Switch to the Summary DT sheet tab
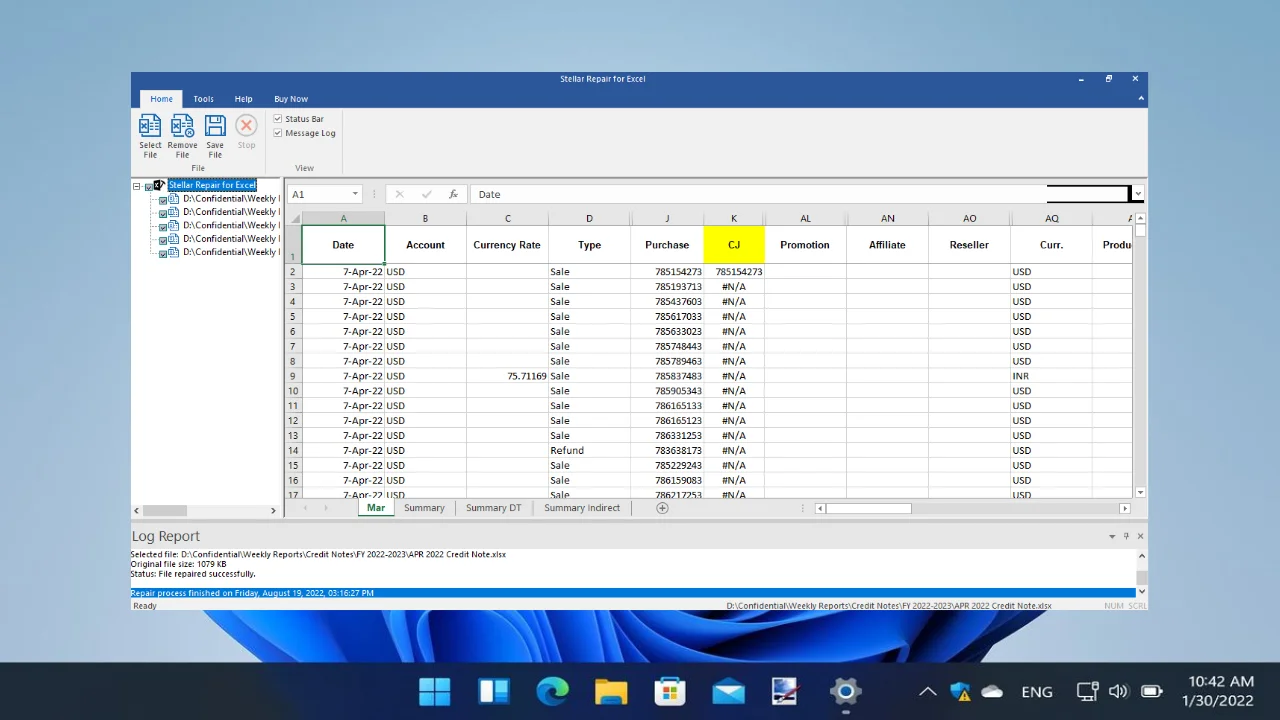 tap(494, 508)
